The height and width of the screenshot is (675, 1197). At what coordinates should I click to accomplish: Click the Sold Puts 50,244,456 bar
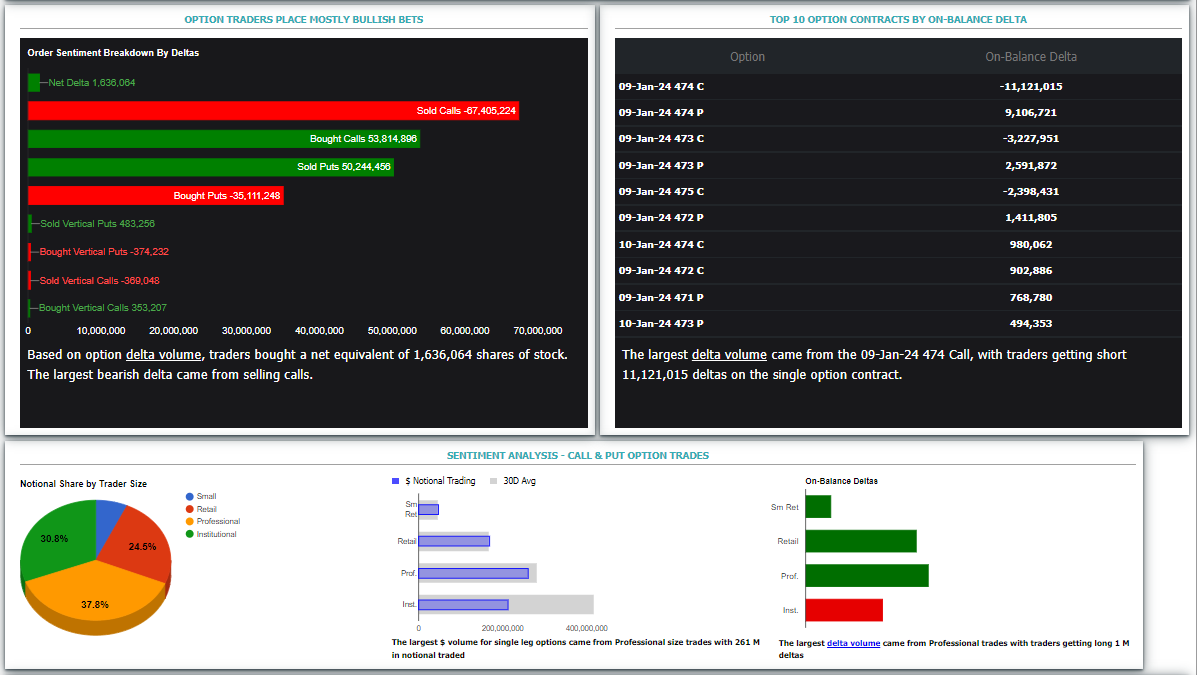211,167
